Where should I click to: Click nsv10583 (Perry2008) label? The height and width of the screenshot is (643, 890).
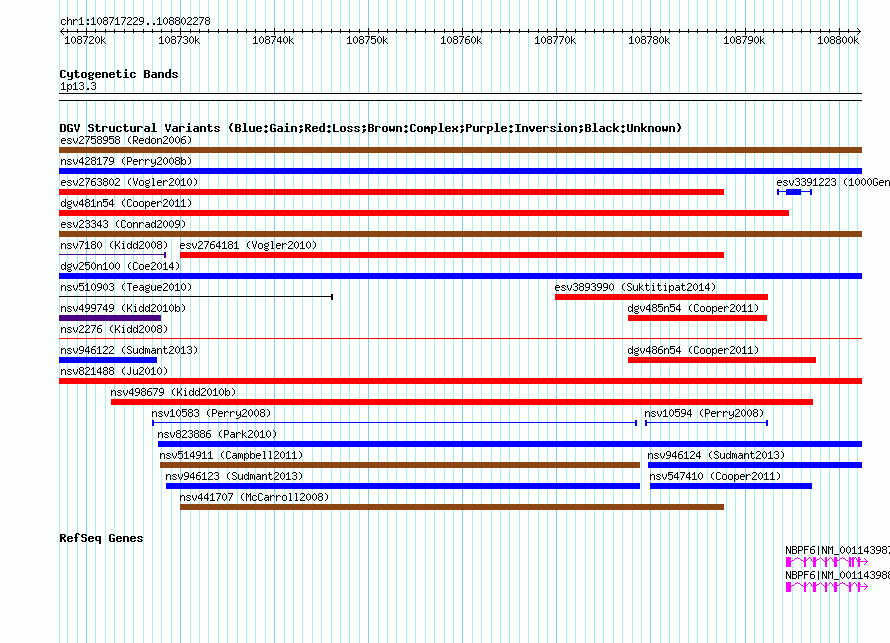[x=211, y=413]
